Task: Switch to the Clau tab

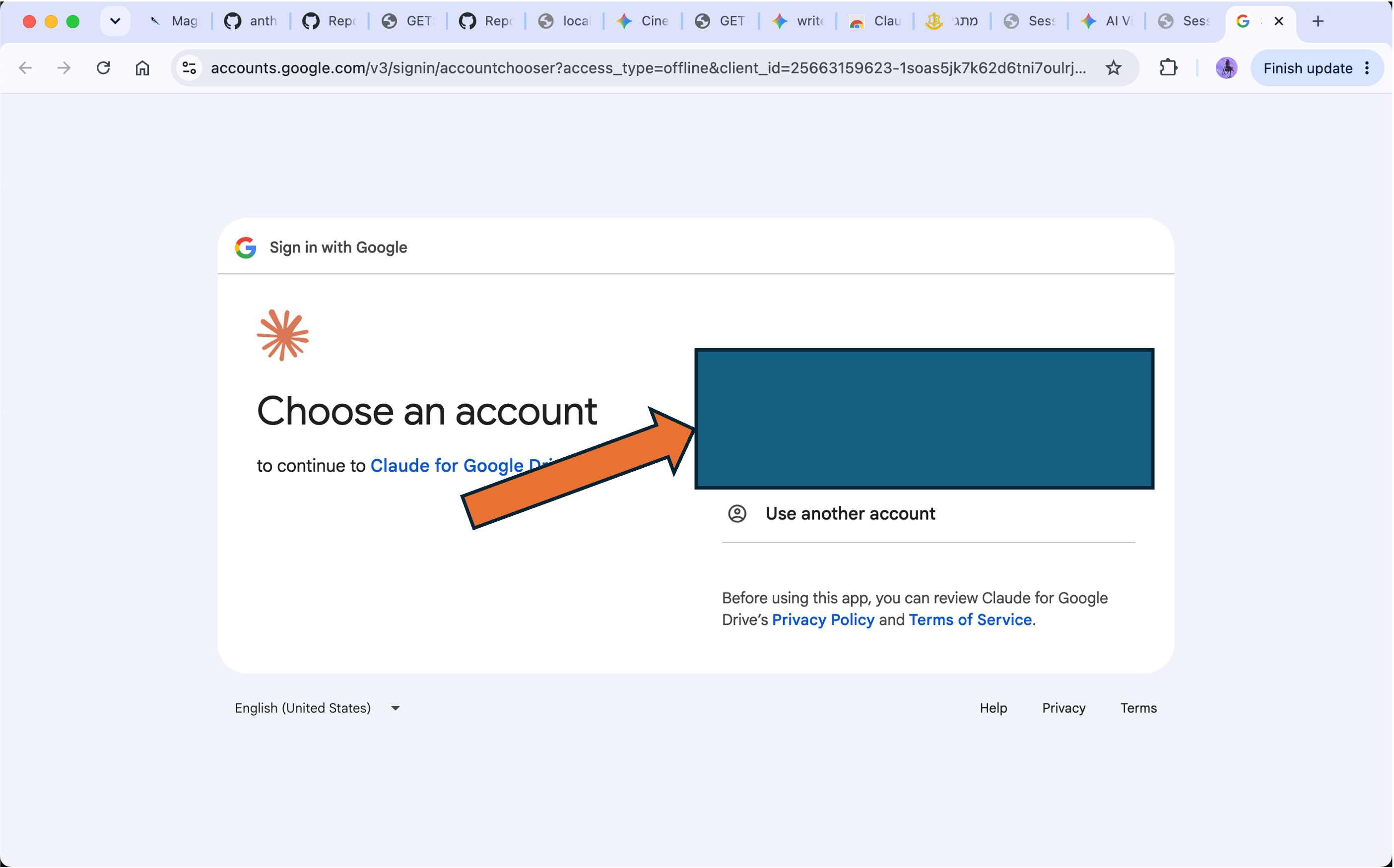Action: (876, 21)
